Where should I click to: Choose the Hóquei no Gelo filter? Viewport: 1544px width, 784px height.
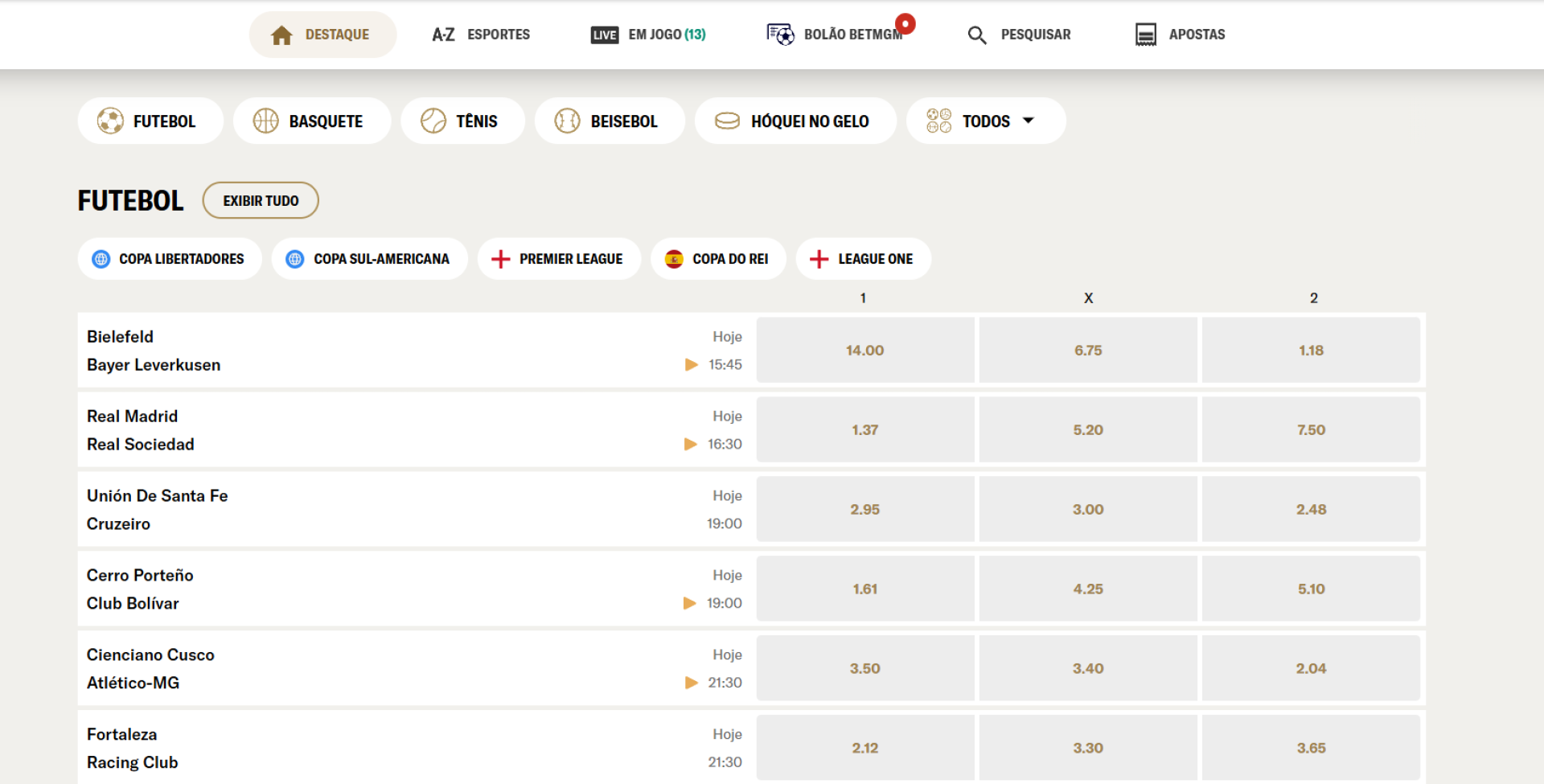coord(795,121)
